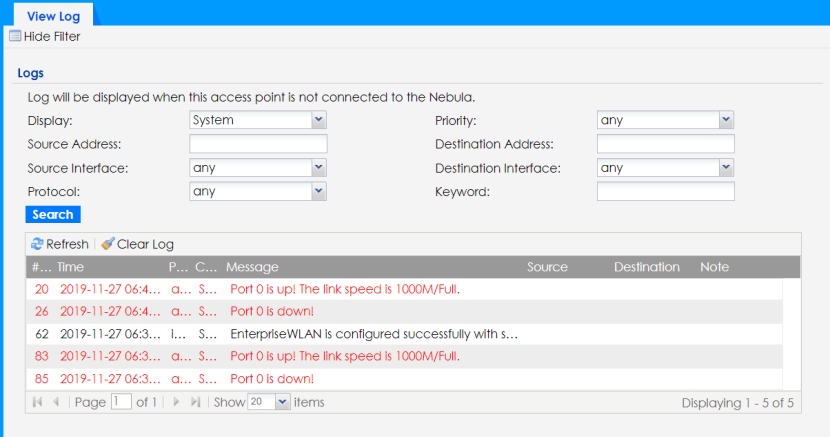830x437 pixels.
Task: Select the EnterpriseWLAN configured log entry
Action: tap(374, 334)
